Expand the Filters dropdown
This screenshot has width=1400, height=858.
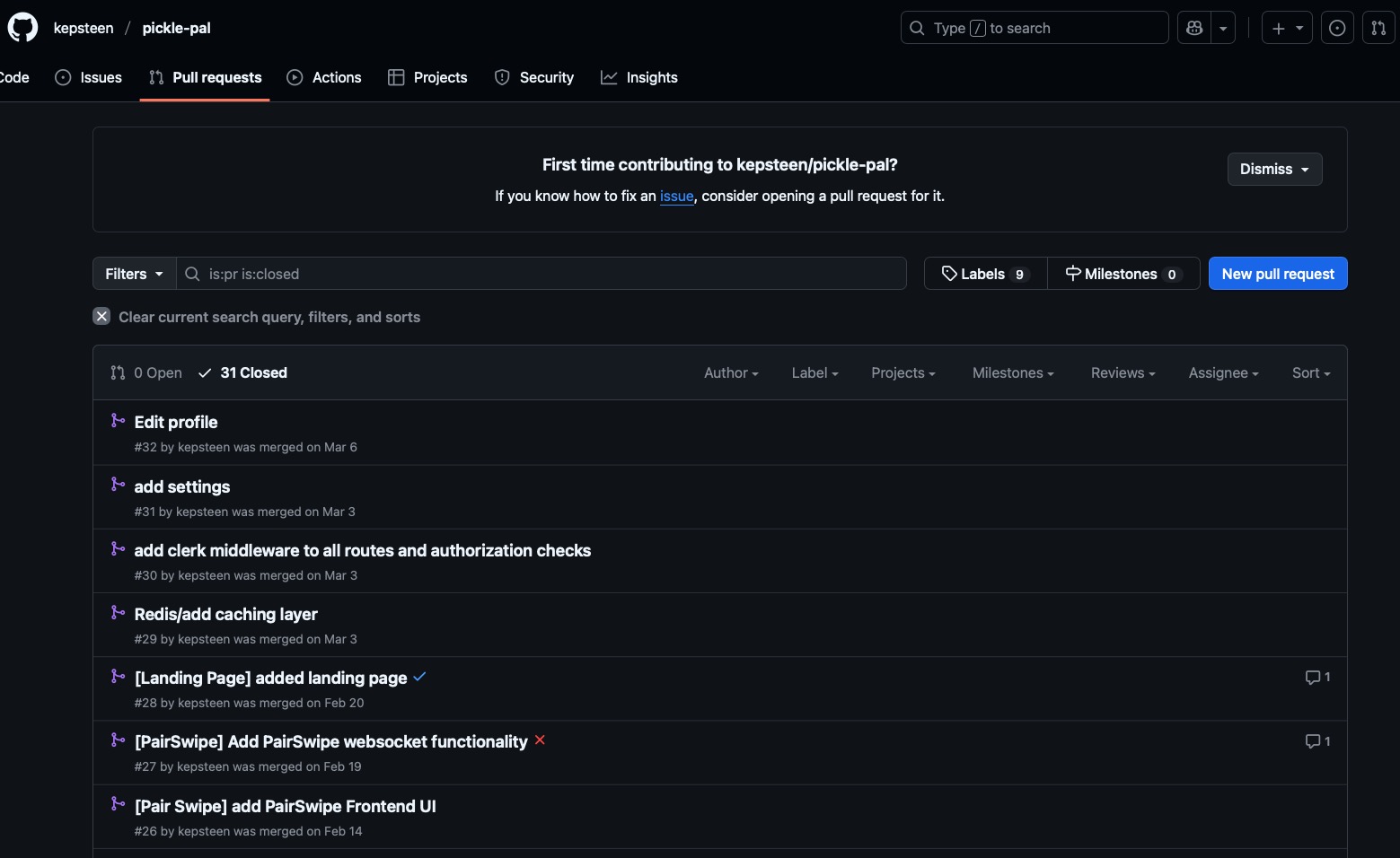[x=132, y=273]
